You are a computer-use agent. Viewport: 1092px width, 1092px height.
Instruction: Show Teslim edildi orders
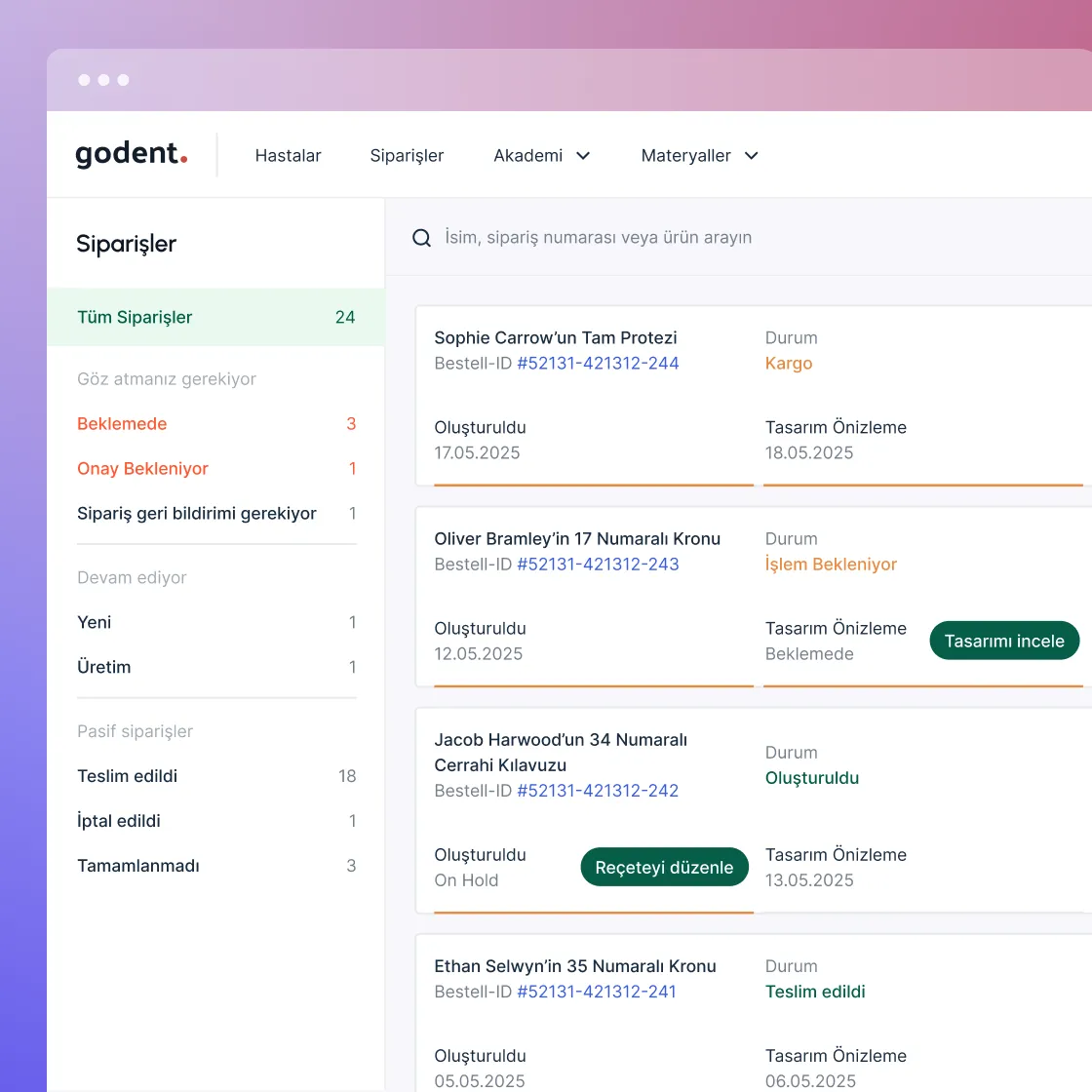215,776
